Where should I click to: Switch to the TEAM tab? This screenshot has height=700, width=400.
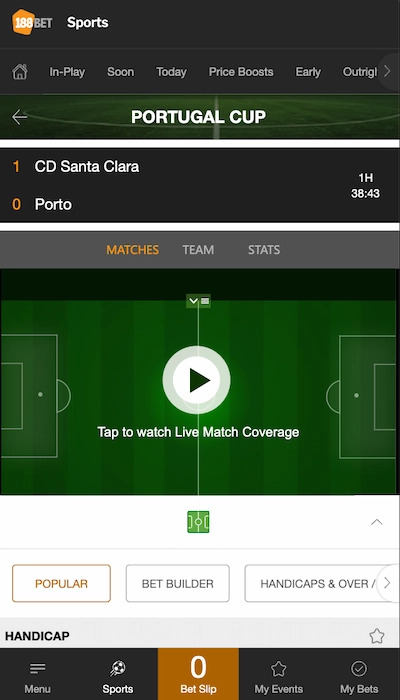click(198, 250)
